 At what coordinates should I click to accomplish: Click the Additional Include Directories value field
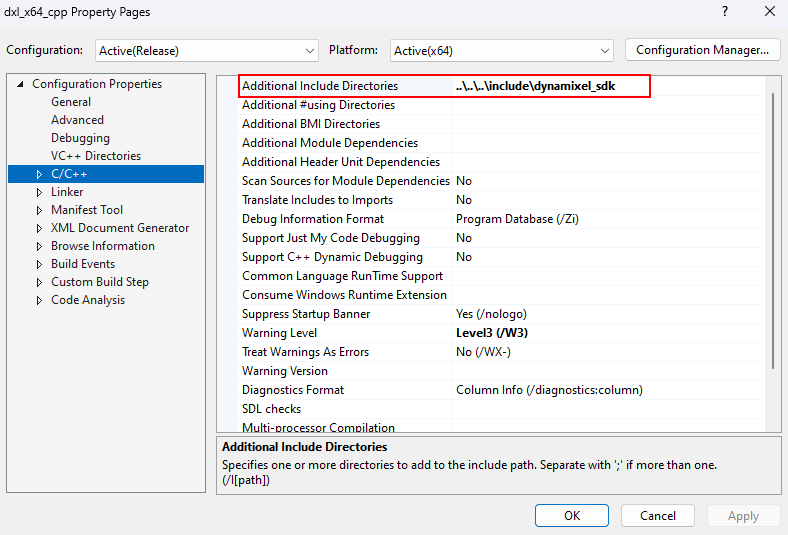[x=550, y=86]
